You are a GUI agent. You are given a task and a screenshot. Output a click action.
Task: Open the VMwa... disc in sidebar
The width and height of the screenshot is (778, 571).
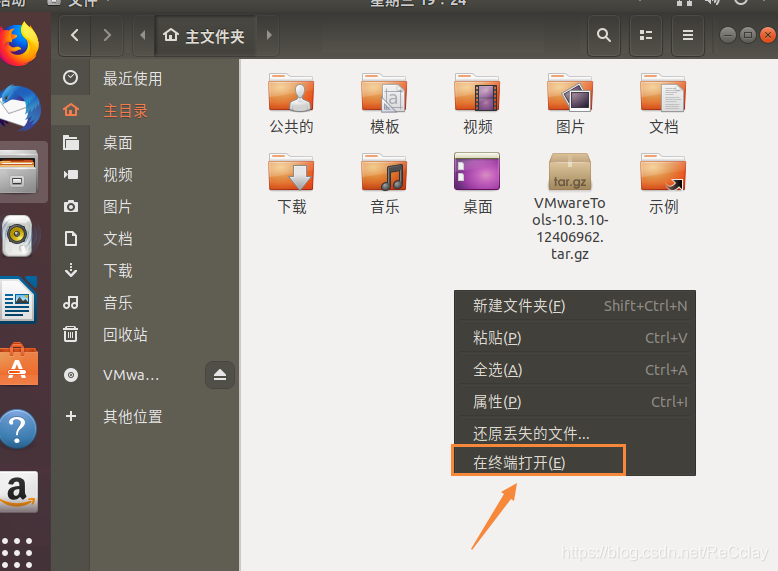pos(131,375)
